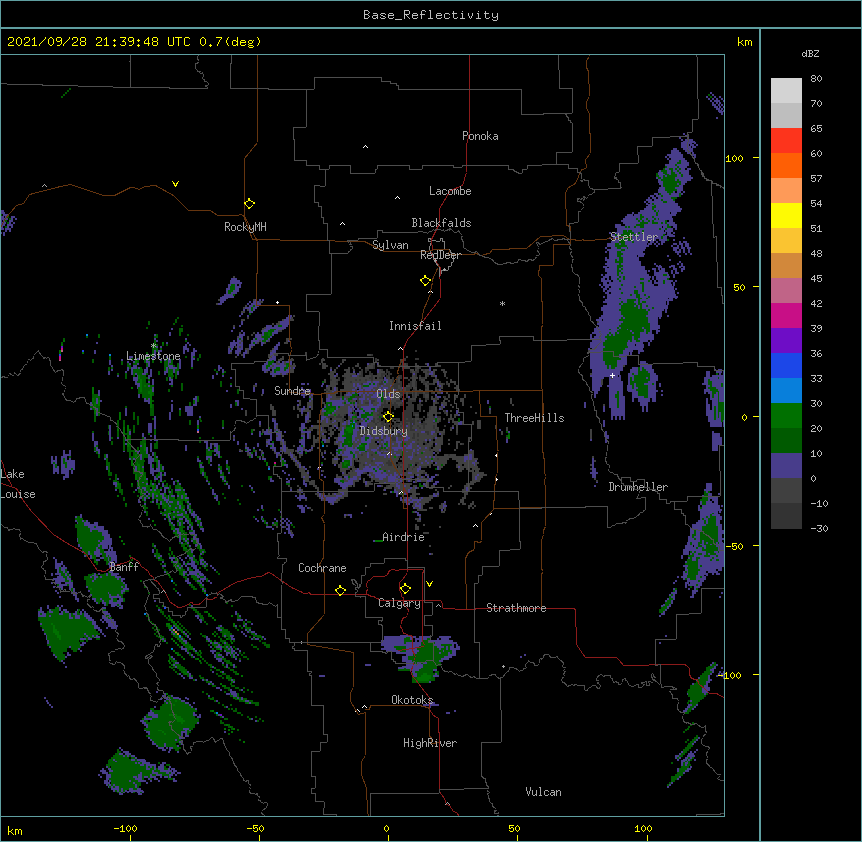Screen dimensions: 862x842
Task: Click the 80 value on the legend
Action: [816, 79]
